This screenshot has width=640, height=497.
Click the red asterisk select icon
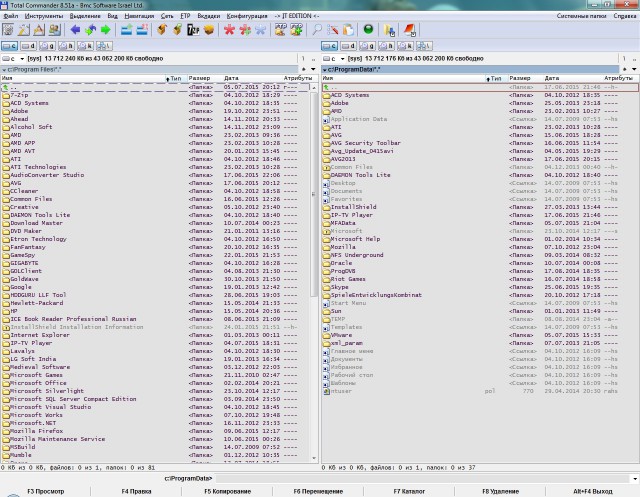pos(229,30)
